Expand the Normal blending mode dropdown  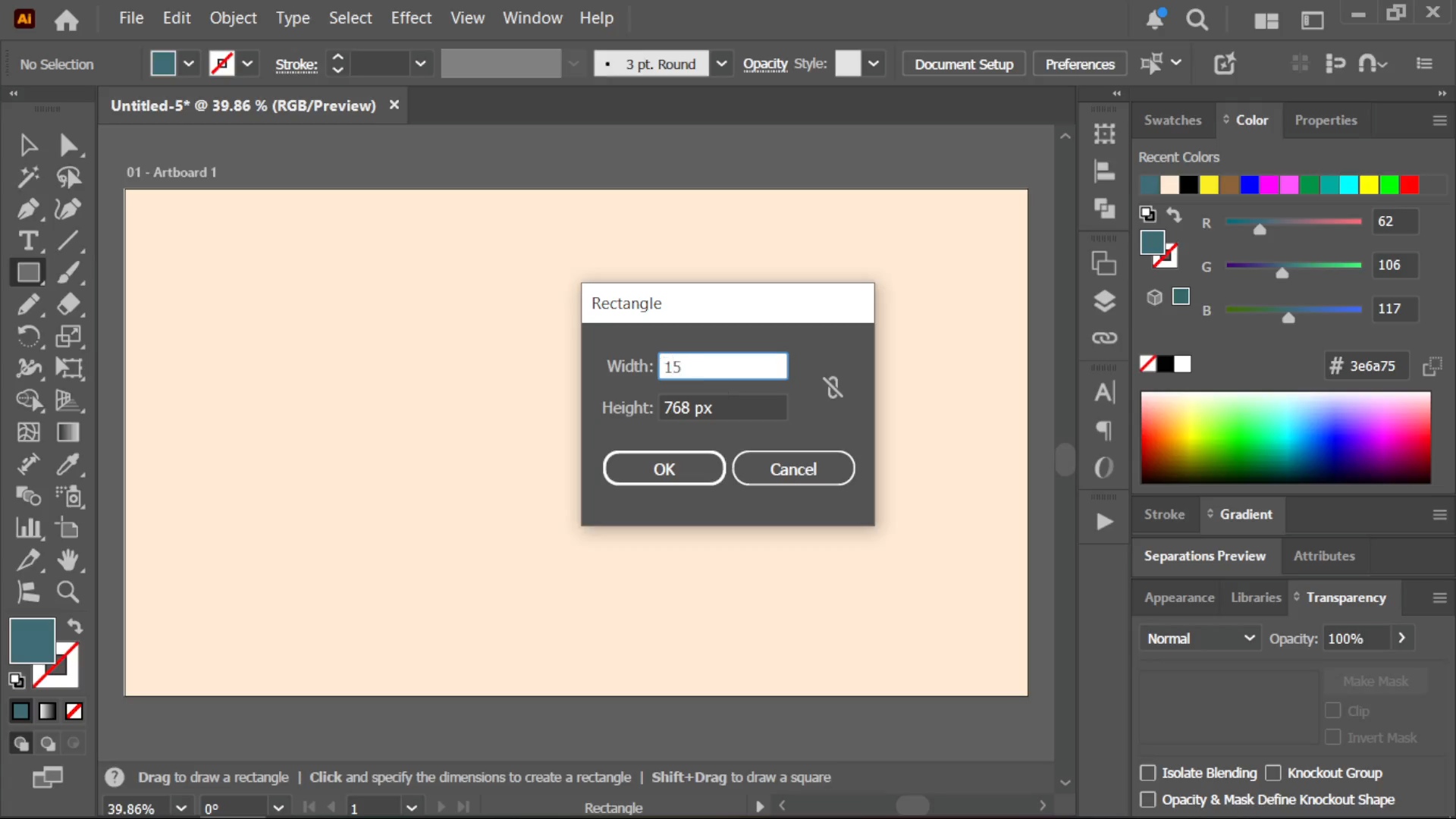1200,639
